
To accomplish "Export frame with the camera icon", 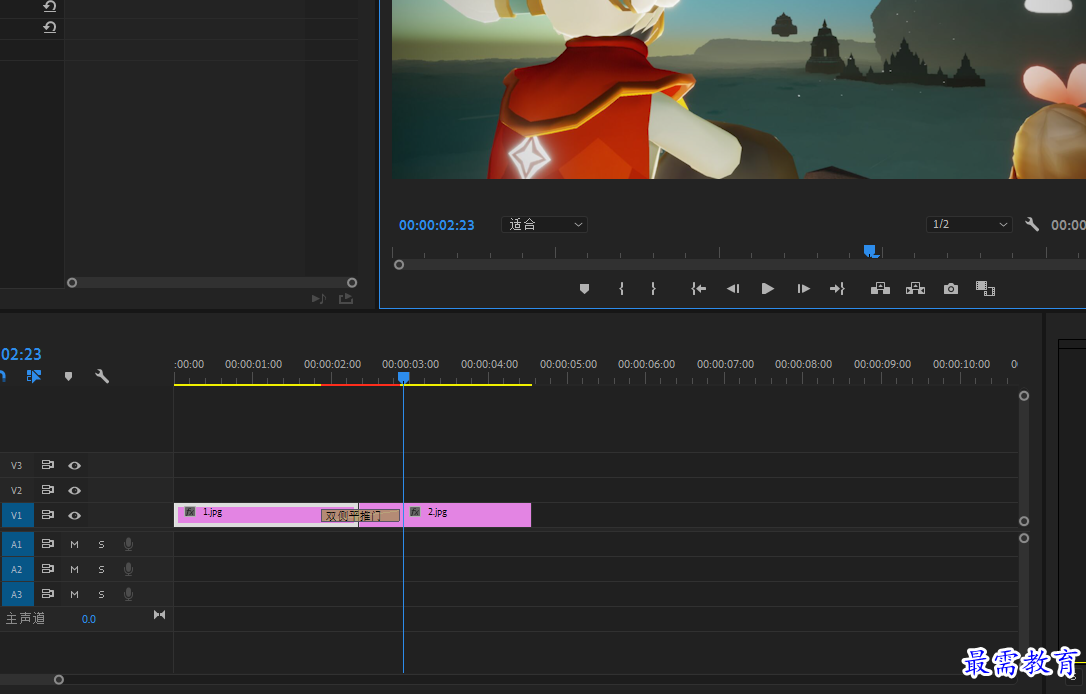I will [951, 289].
